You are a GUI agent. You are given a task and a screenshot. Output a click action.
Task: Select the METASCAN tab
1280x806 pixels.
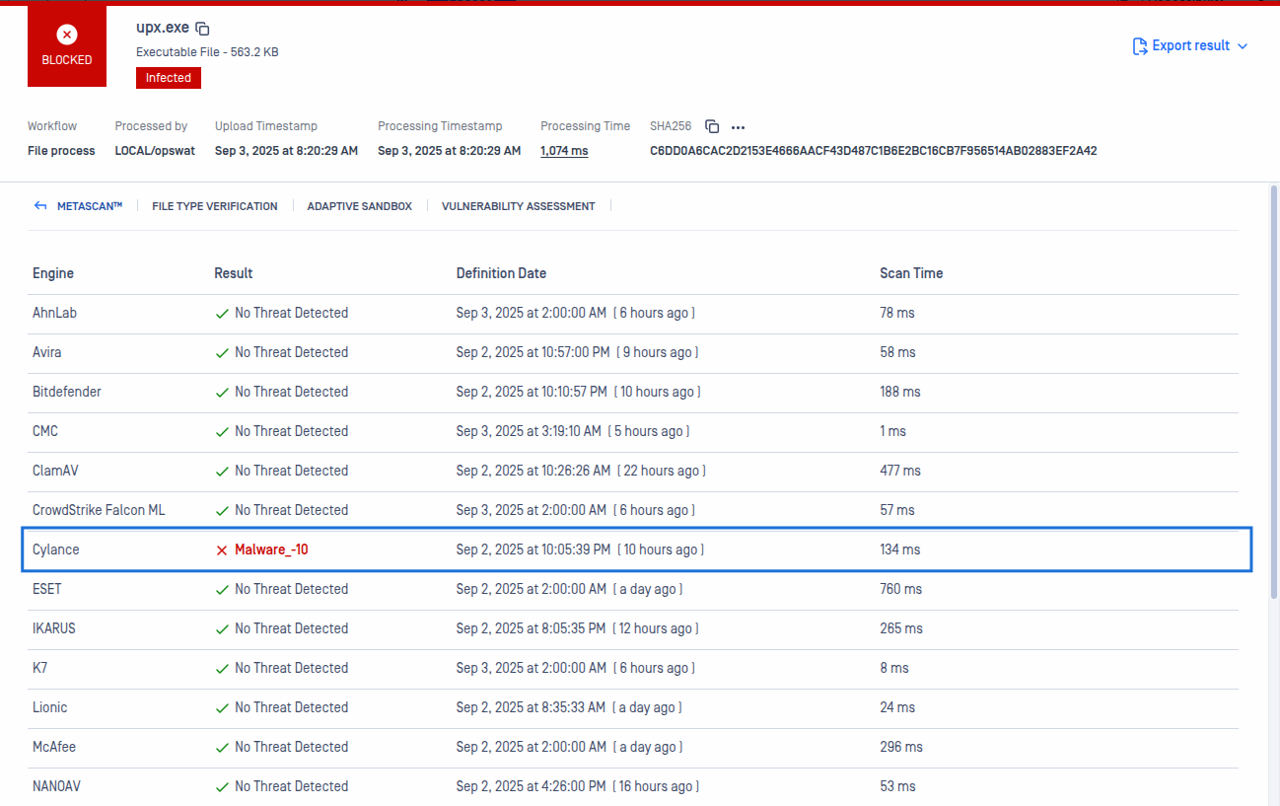point(89,206)
